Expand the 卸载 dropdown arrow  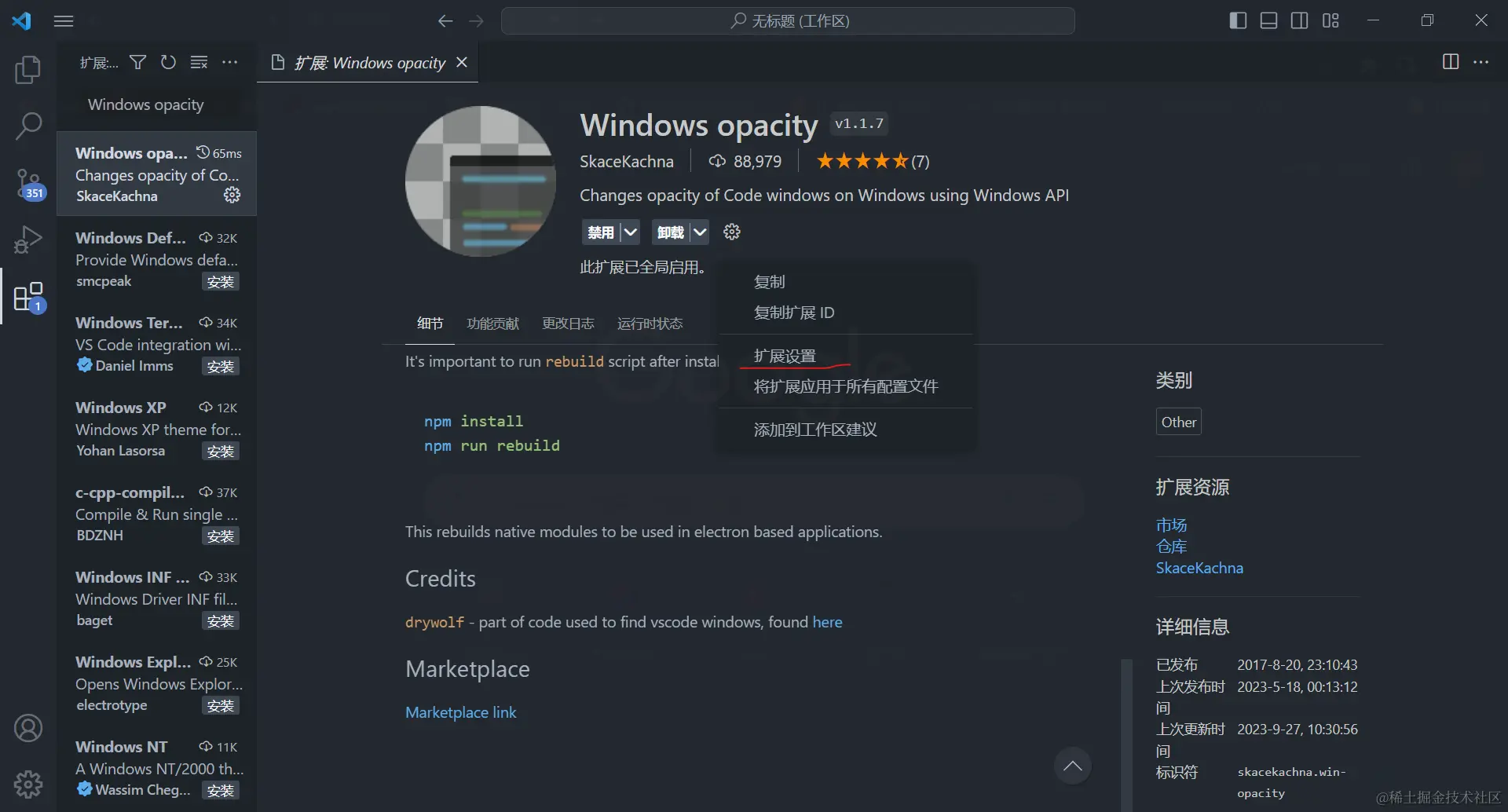[x=700, y=232]
